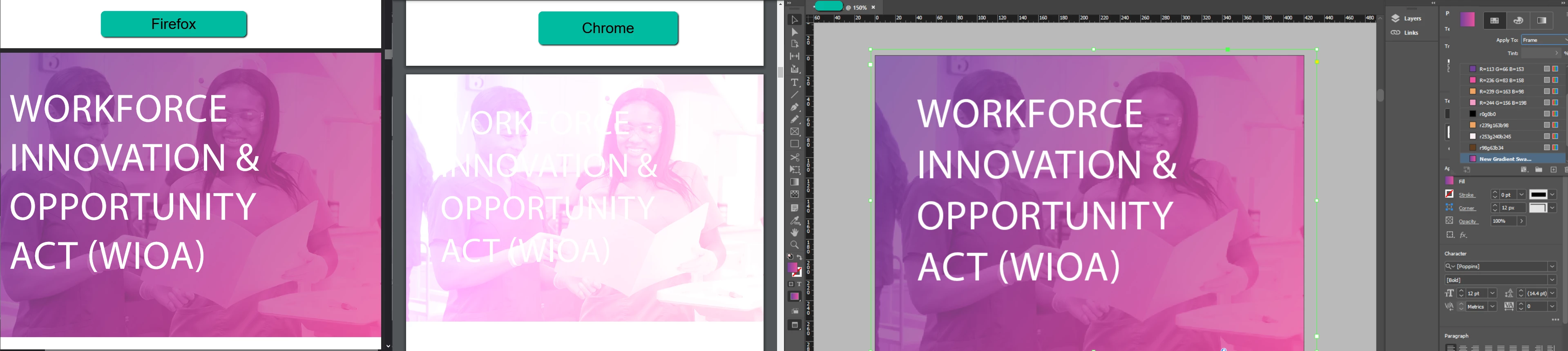The image size is (1568, 351).
Task: Activate the Zoom tool magnifier
Action: pyautogui.click(x=794, y=245)
